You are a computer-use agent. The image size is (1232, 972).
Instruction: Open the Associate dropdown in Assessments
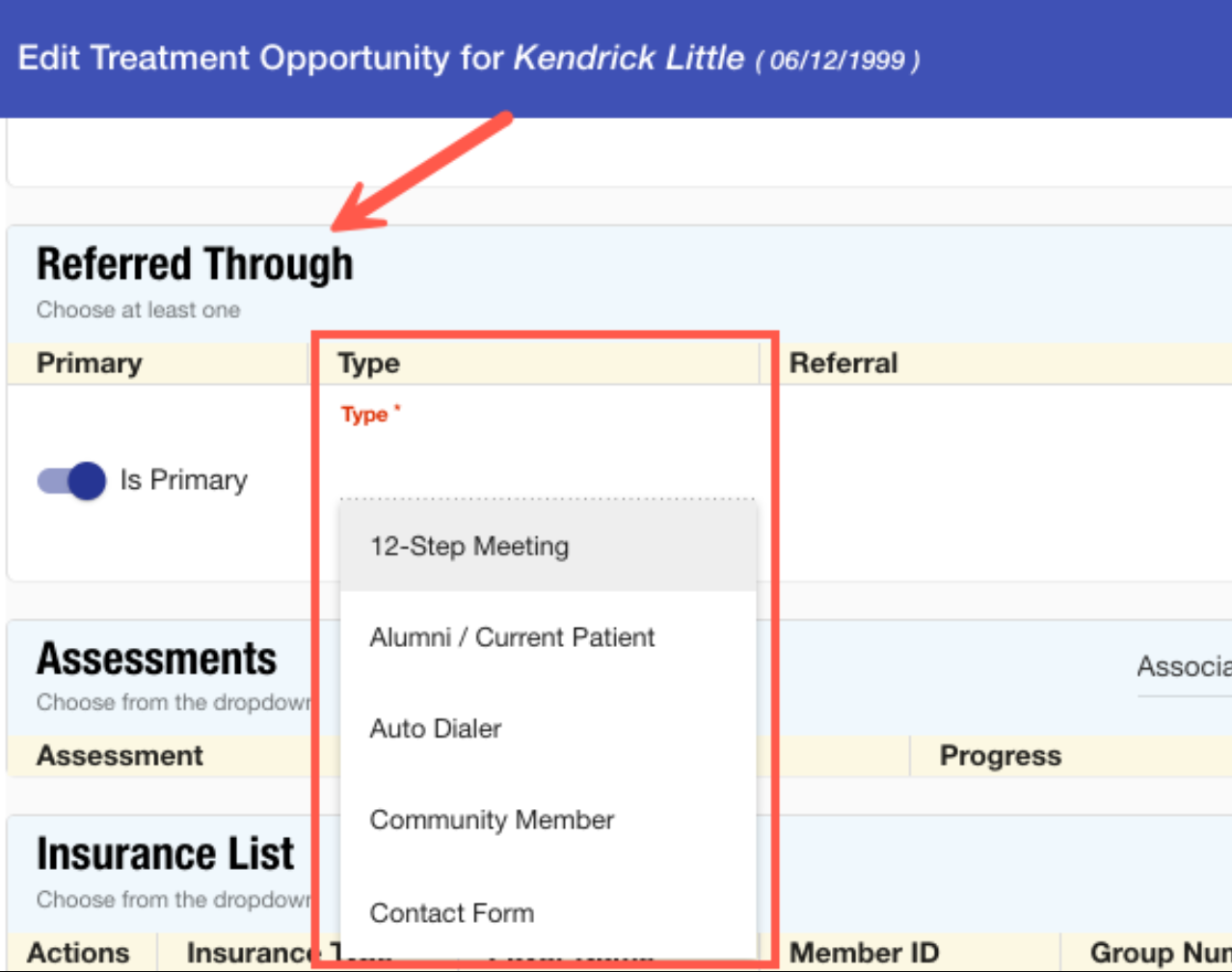1184,667
